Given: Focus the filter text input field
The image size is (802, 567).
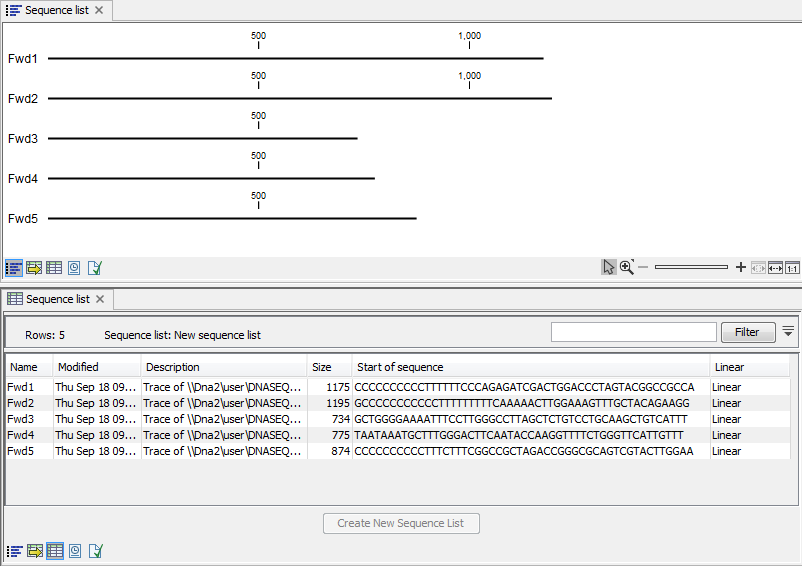Looking at the screenshot, I should coord(633,332).
